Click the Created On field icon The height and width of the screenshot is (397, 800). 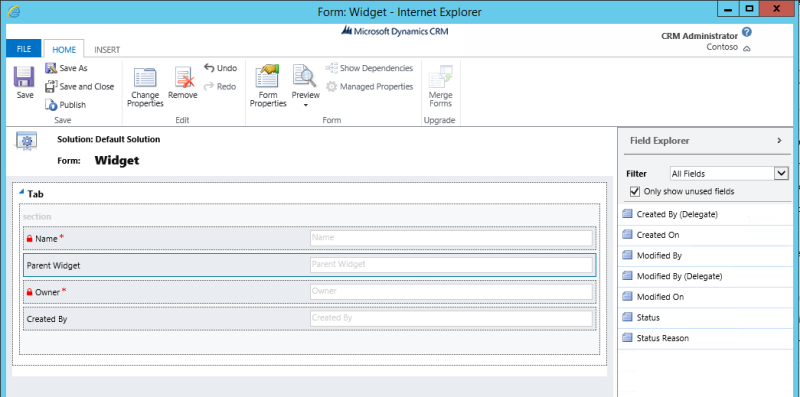pyautogui.click(x=627, y=235)
